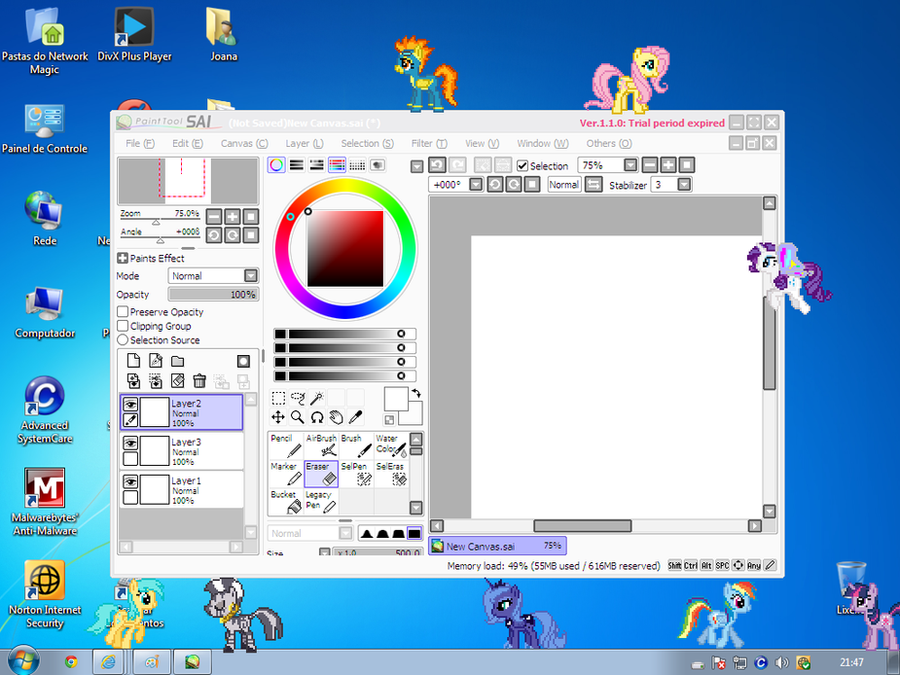Click the undo arrow in toolbar
Image resolution: width=900 pixels, height=675 pixels.
click(x=437, y=165)
